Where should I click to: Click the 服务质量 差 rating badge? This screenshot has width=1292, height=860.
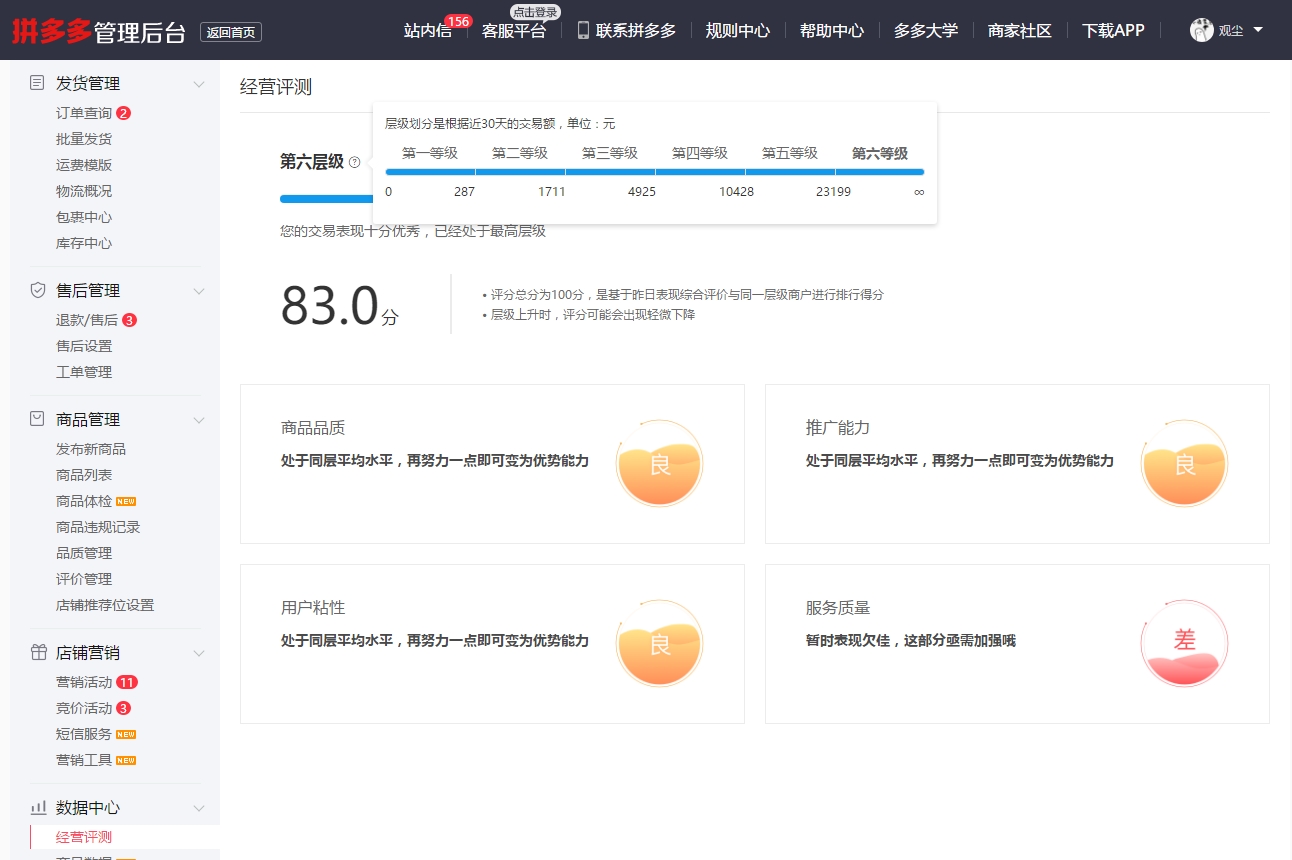pos(1184,644)
